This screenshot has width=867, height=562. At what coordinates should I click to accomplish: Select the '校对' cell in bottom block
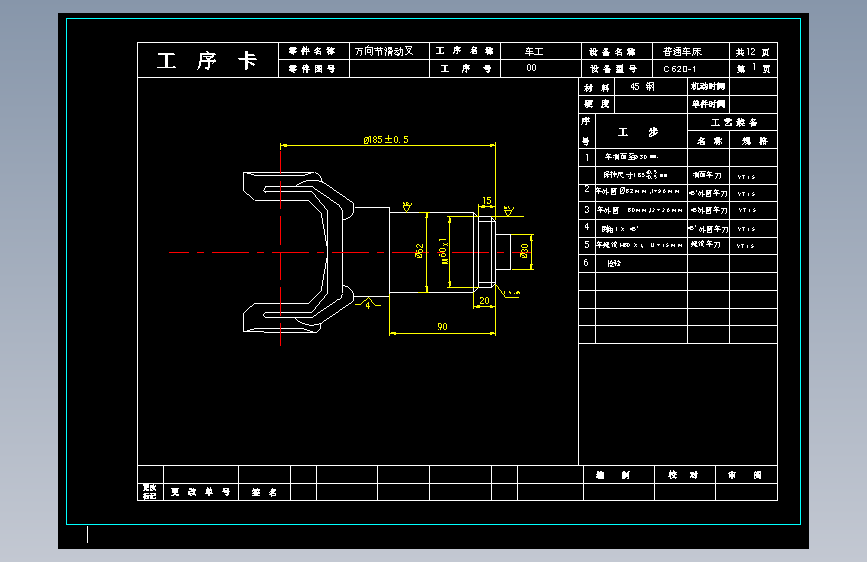coord(685,475)
